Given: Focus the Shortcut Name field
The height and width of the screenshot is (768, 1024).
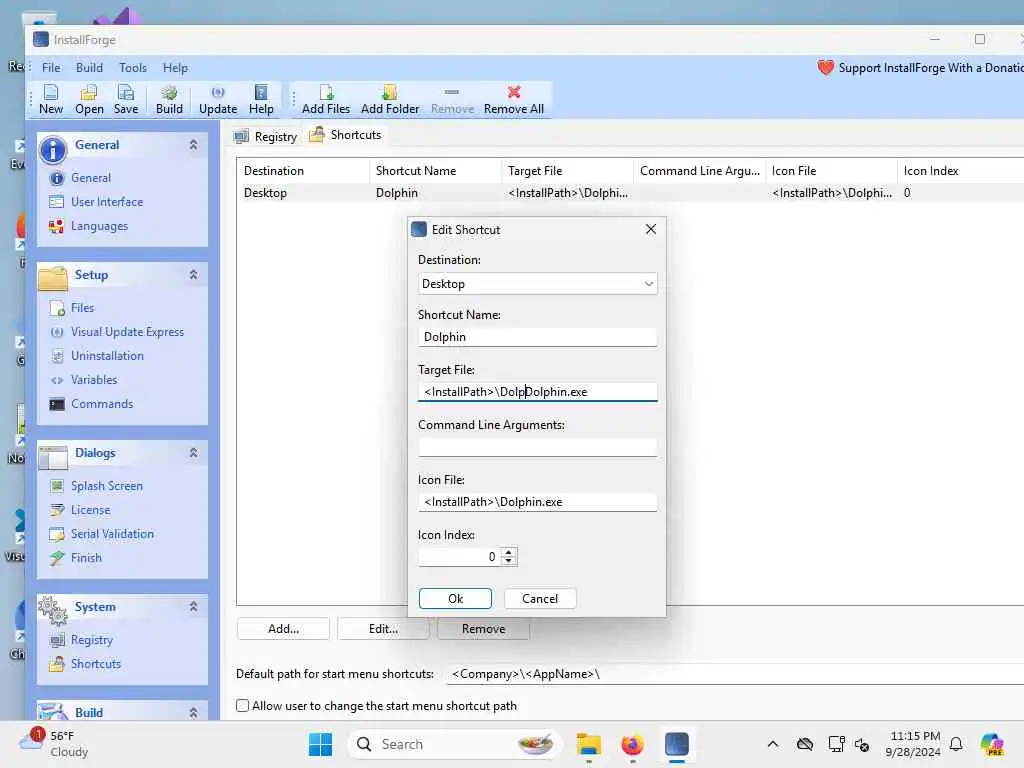Looking at the screenshot, I should click(537, 337).
